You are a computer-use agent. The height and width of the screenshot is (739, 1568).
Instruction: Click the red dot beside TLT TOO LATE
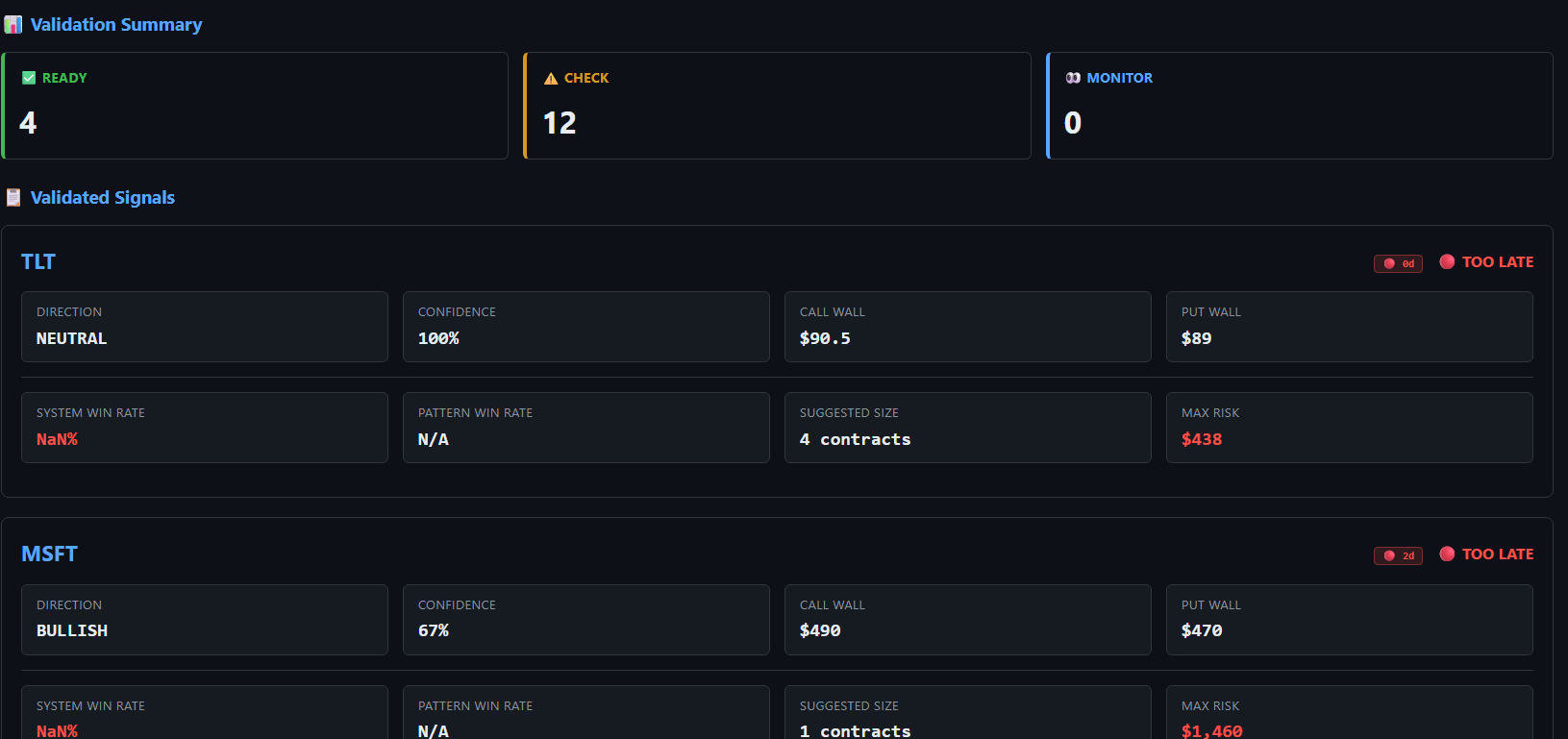click(1447, 261)
